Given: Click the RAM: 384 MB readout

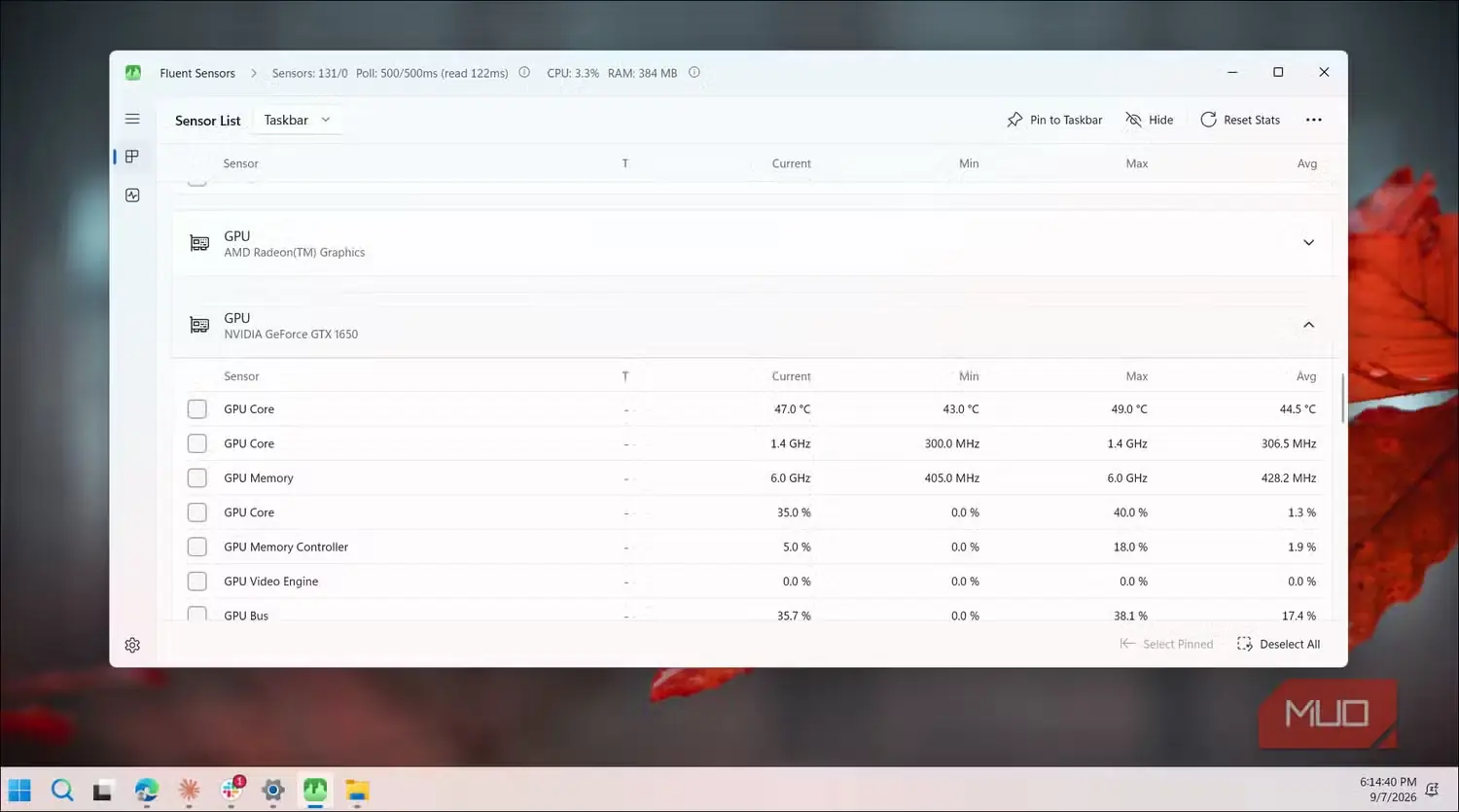Looking at the screenshot, I should click(x=642, y=73).
